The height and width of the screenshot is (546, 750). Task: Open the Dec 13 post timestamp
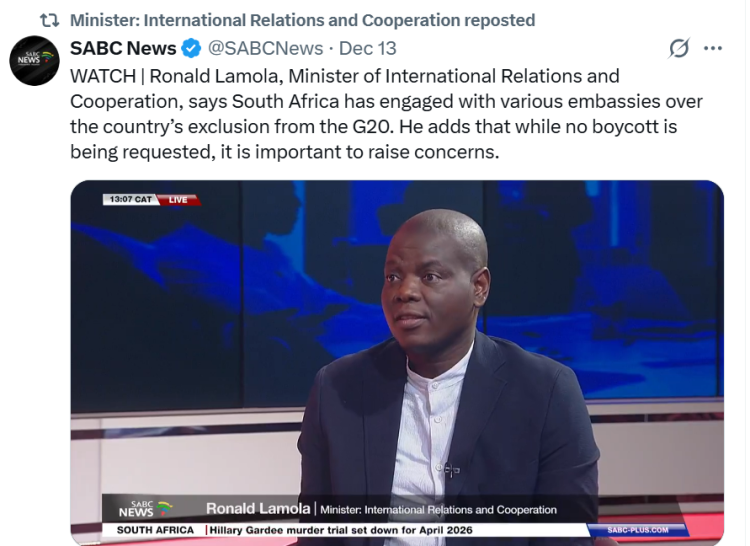coord(367,48)
